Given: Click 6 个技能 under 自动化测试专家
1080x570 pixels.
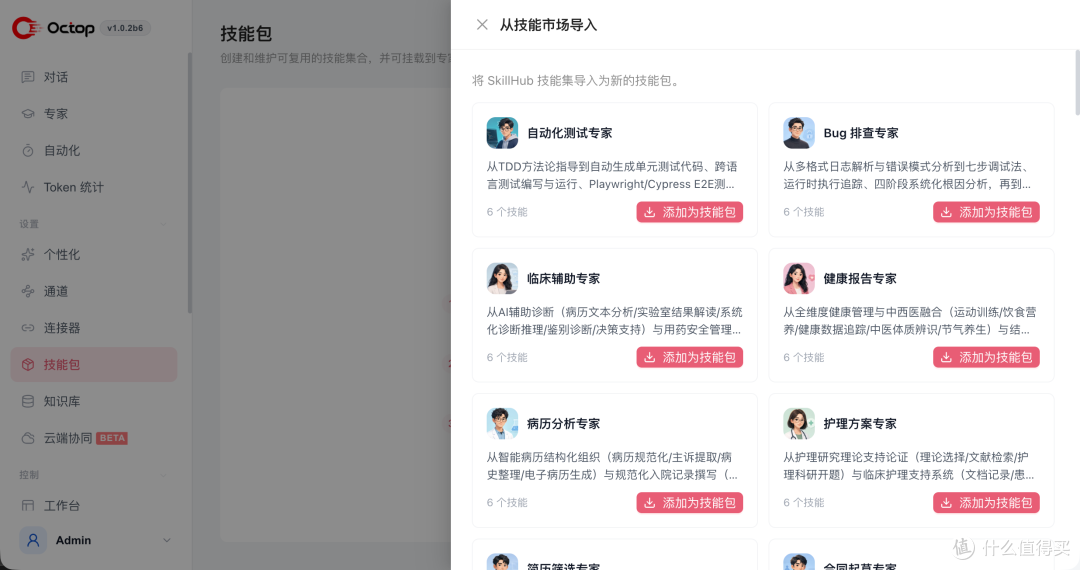Looking at the screenshot, I should [507, 212].
